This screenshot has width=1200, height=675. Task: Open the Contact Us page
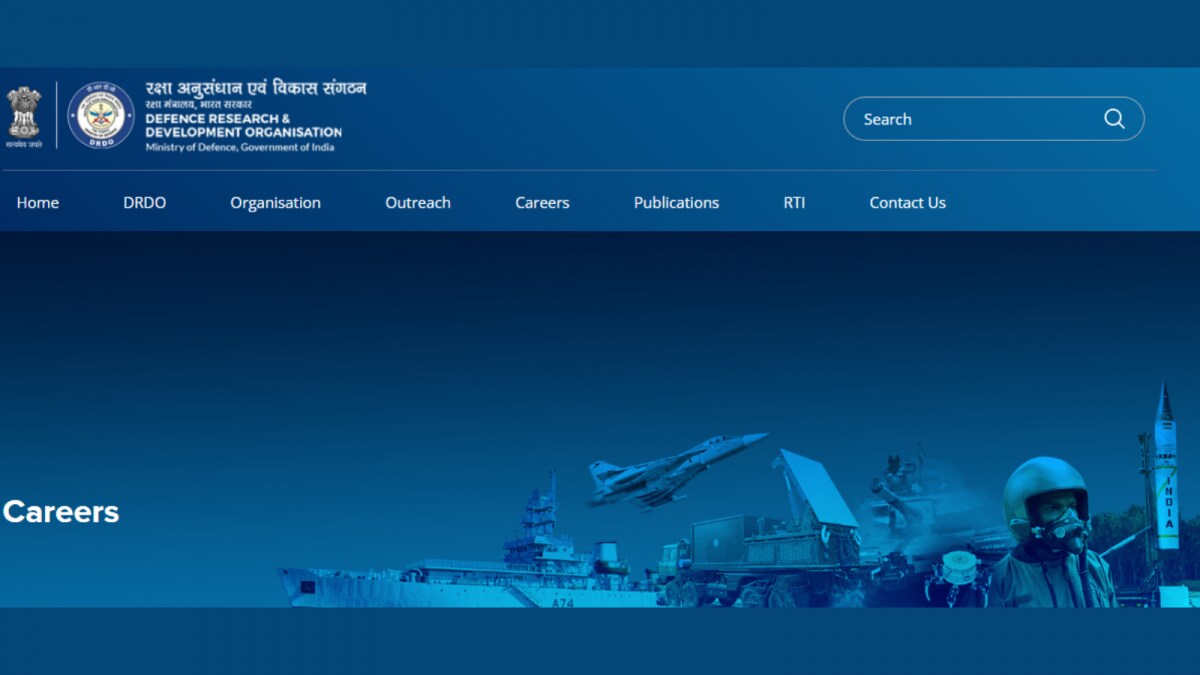tap(908, 202)
